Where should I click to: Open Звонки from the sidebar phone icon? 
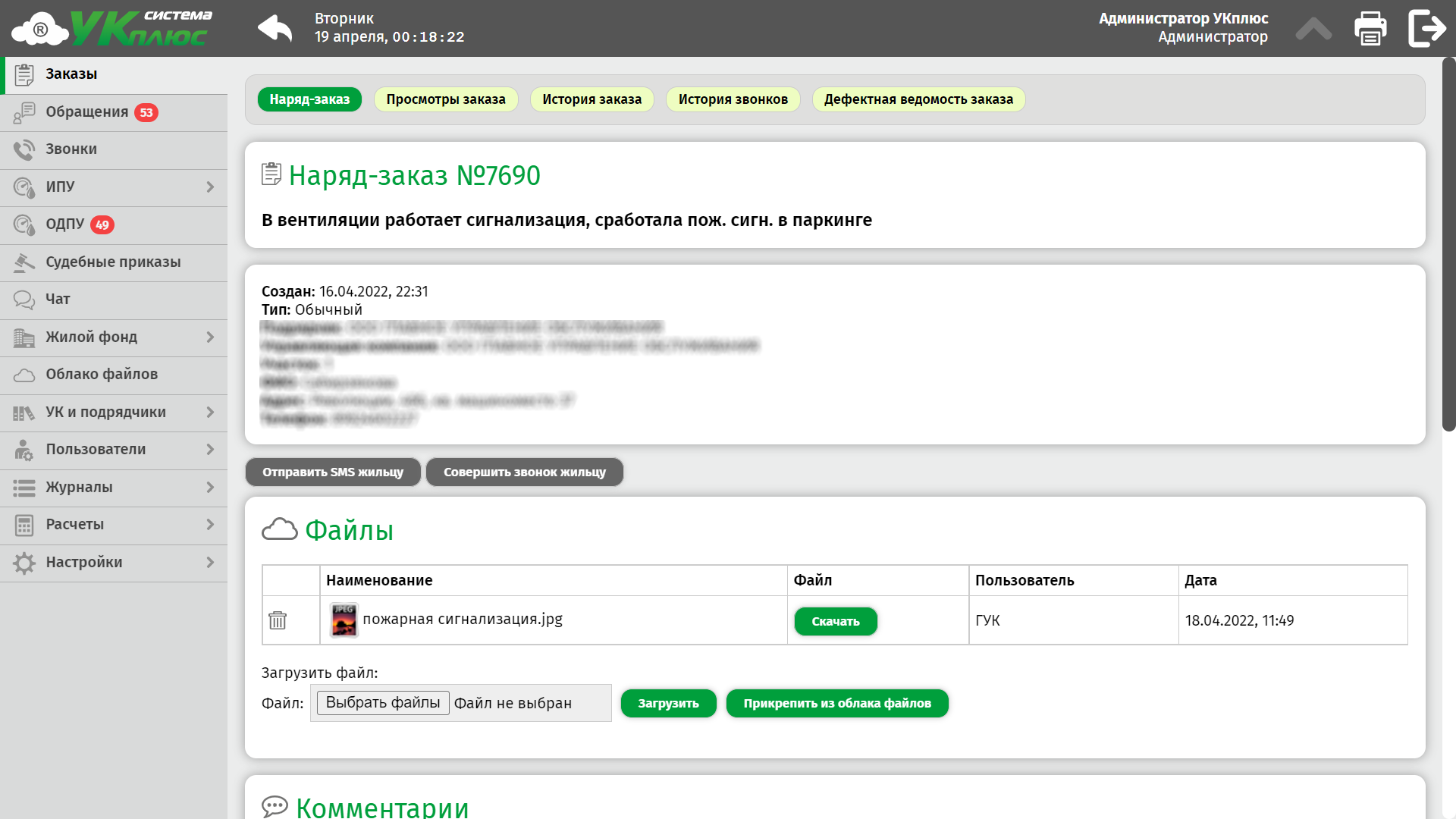point(24,149)
